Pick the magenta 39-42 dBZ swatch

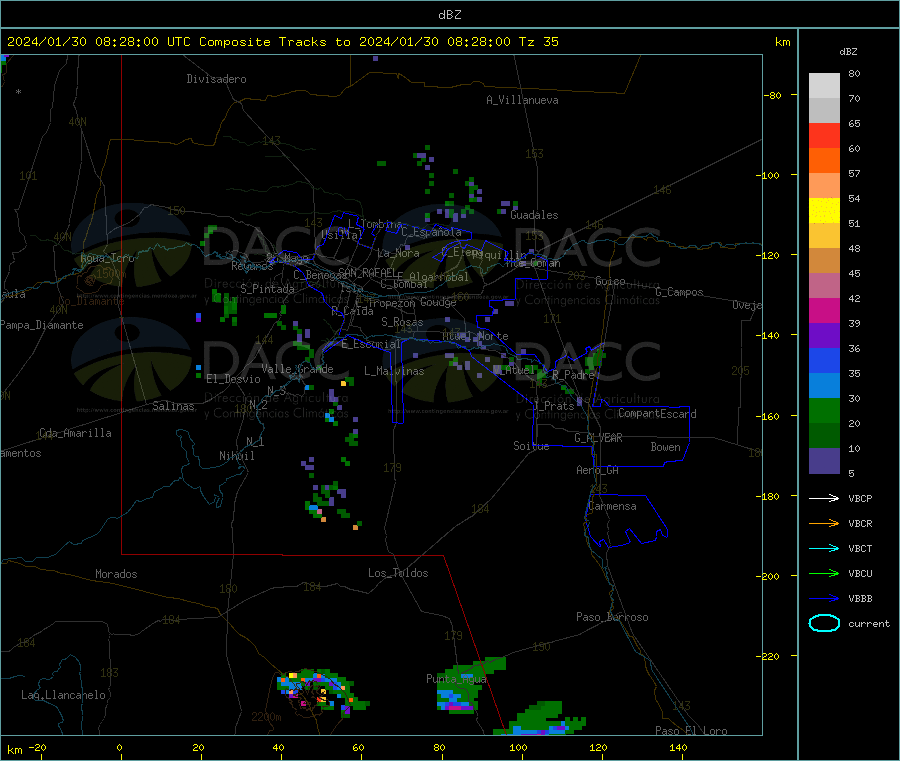coord(824,310)
